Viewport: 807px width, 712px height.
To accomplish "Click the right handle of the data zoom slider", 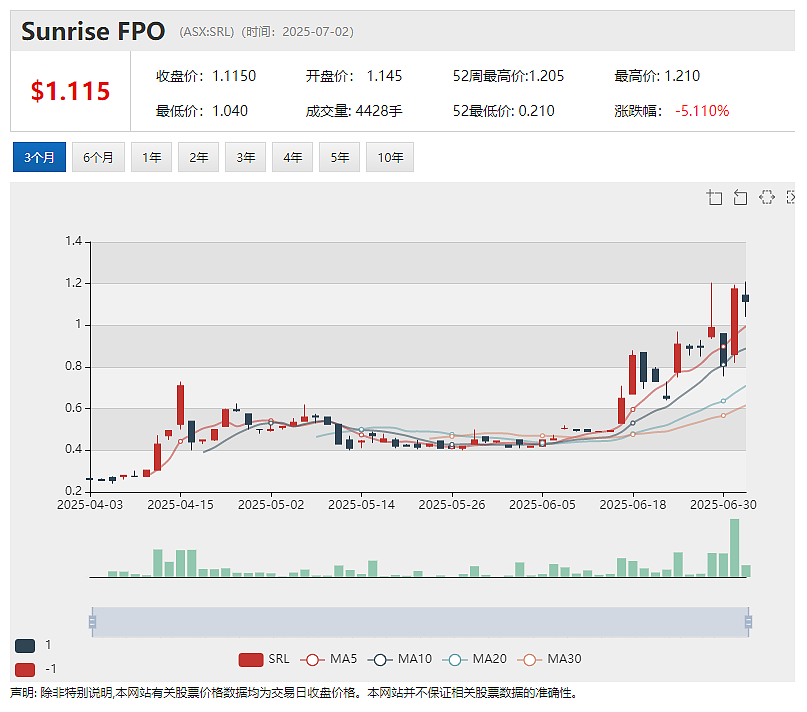I will click(x=748, y=622).
